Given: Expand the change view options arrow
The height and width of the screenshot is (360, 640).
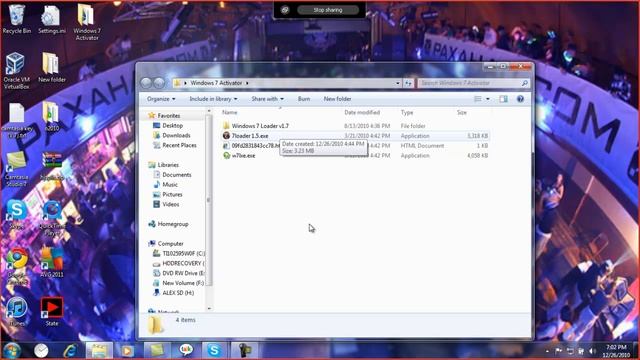Looking at the screenshot, I should point(488,99).
